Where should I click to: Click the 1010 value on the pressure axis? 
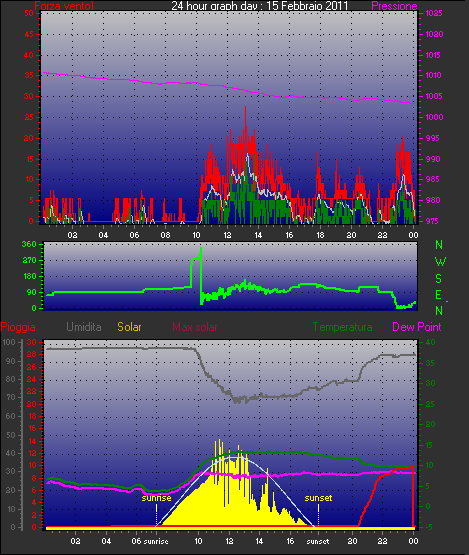coord(433,75)
